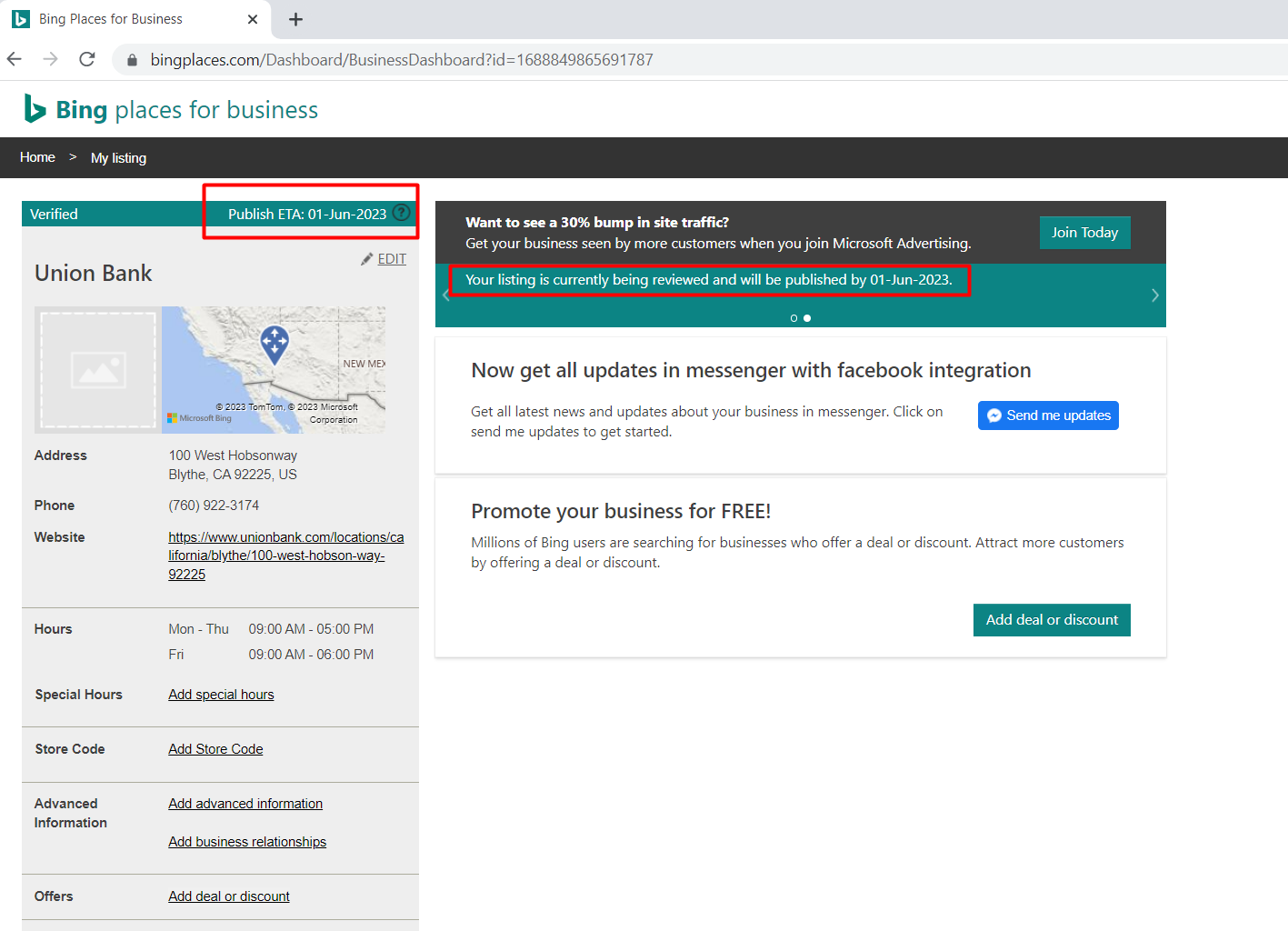This screenshot has height=931, width=1288.
Task: Open the Publish ETA help icon
Action: coord(402,213)
